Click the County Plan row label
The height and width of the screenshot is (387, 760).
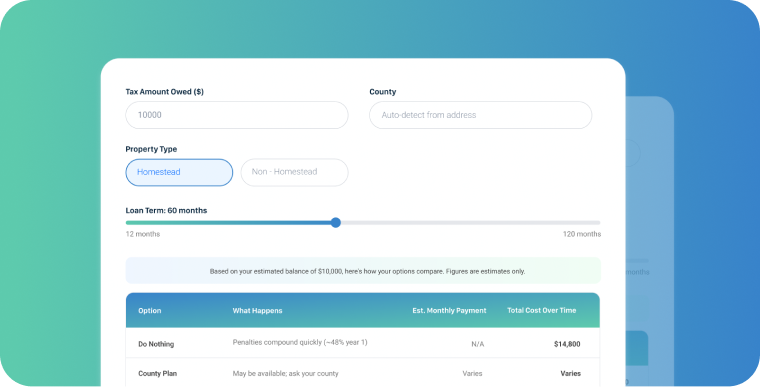coord(158,374)
